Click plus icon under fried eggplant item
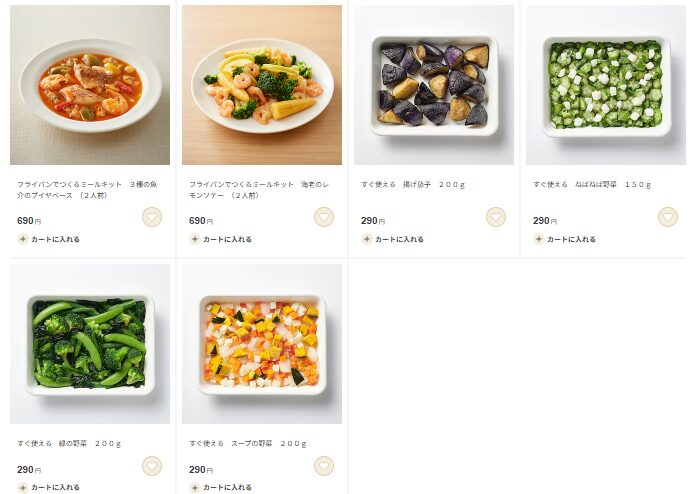The height and width of the screenshot is (494, 694). coord(367,240)
